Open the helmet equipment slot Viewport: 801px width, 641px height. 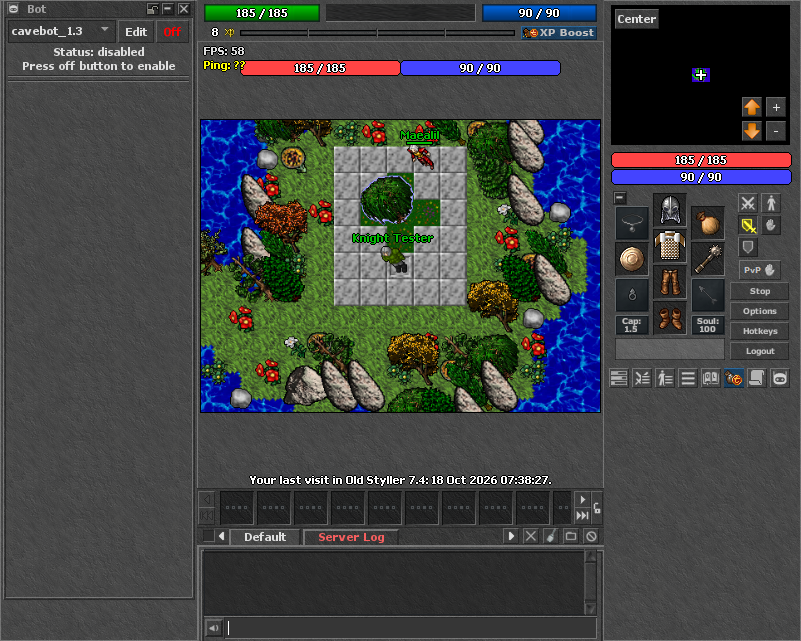click(670, 210)
